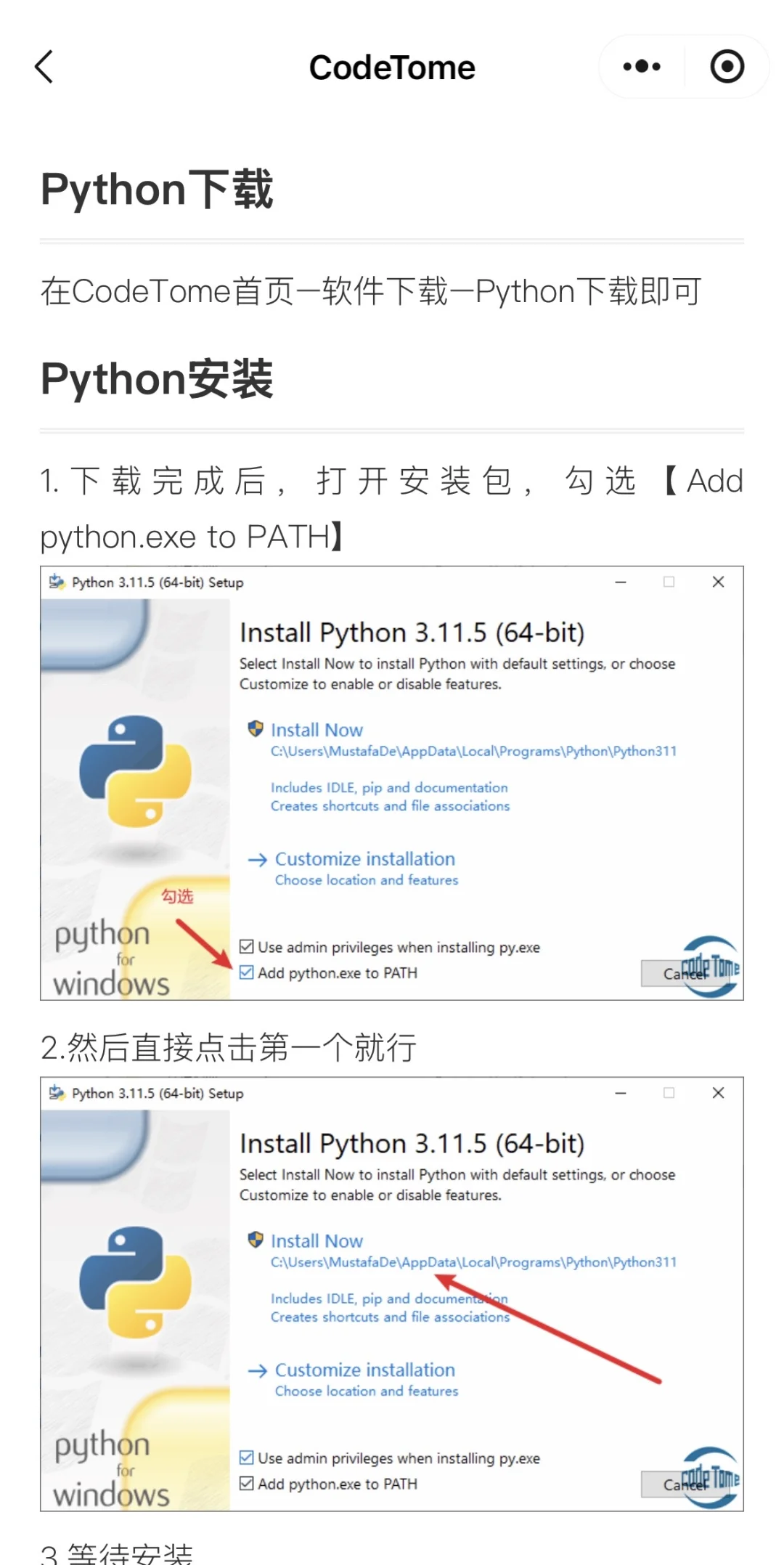The height and width of the screenshot is (1565, 784).
Task: Tap the Python安装 heading
Action: coord(157,379)
